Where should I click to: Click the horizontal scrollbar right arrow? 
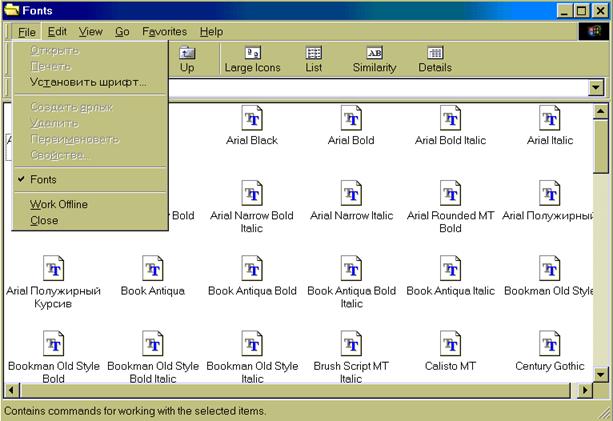coord(585,390)
